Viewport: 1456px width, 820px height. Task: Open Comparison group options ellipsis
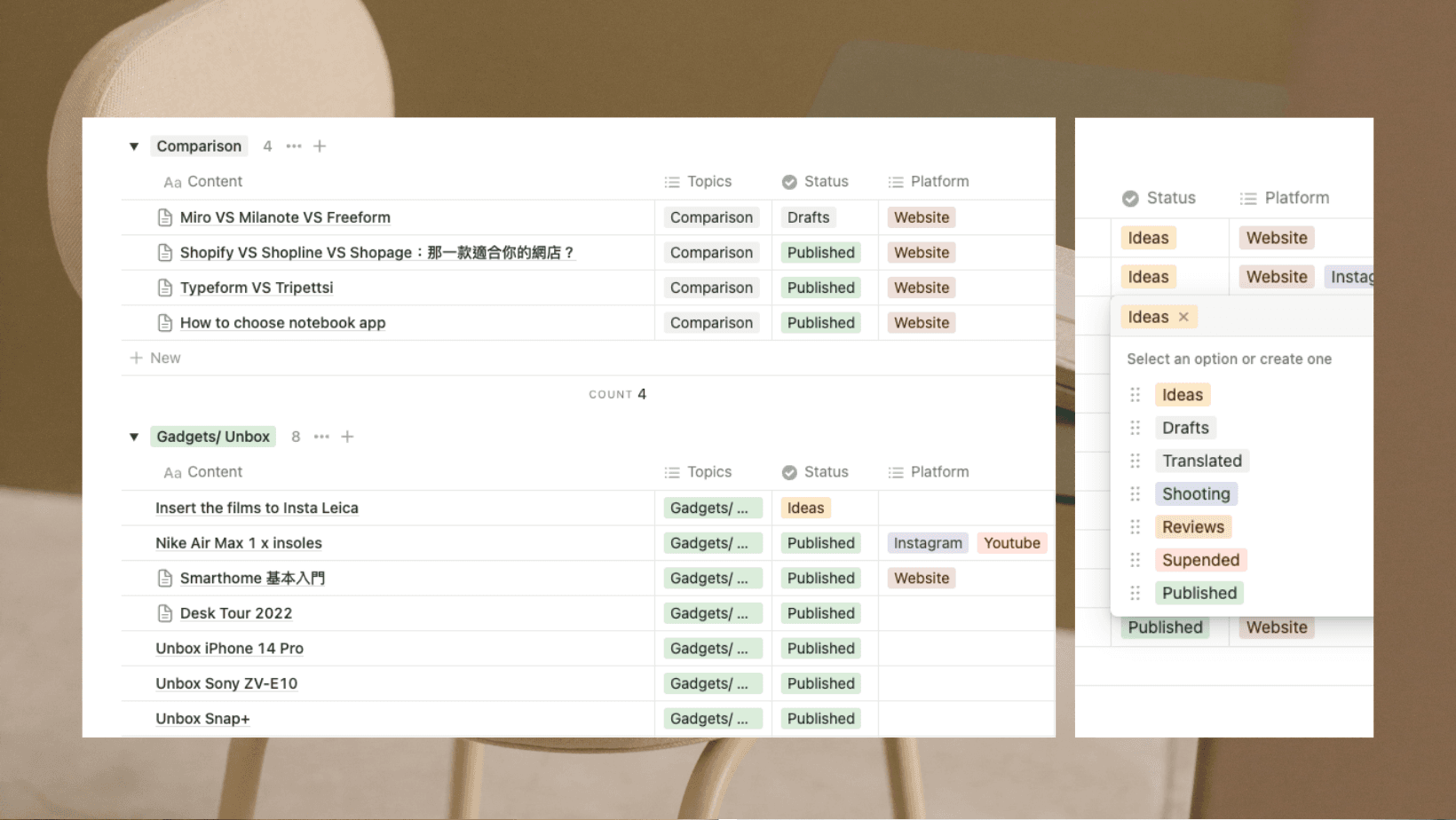click(294, 146)
